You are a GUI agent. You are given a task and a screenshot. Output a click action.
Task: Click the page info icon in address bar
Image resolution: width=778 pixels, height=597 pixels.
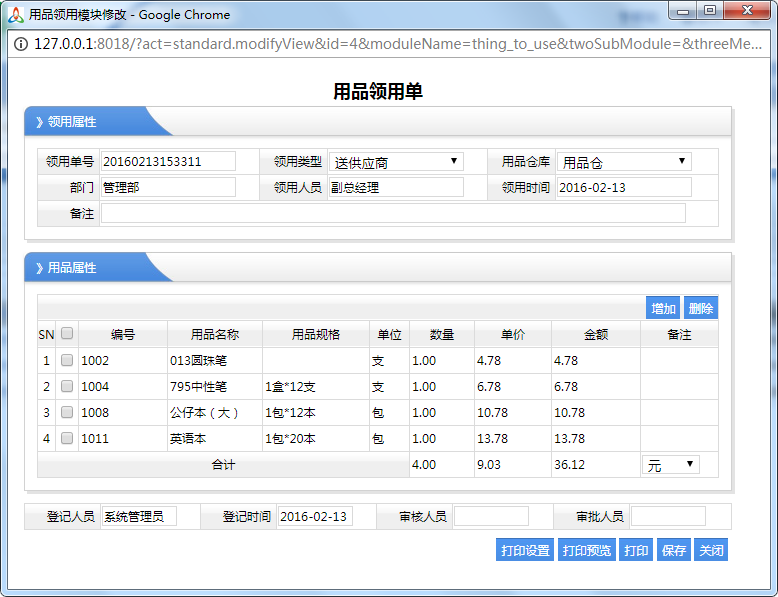click(21, 44)
